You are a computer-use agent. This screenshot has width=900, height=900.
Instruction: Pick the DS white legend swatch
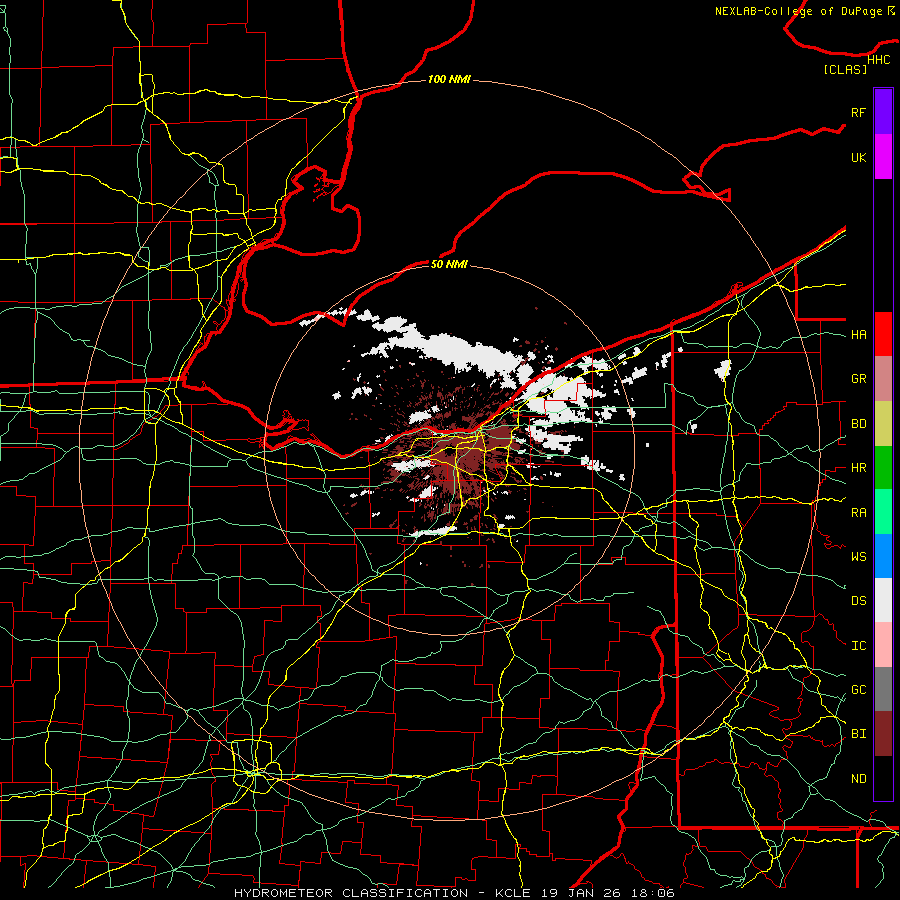point(883,600)
